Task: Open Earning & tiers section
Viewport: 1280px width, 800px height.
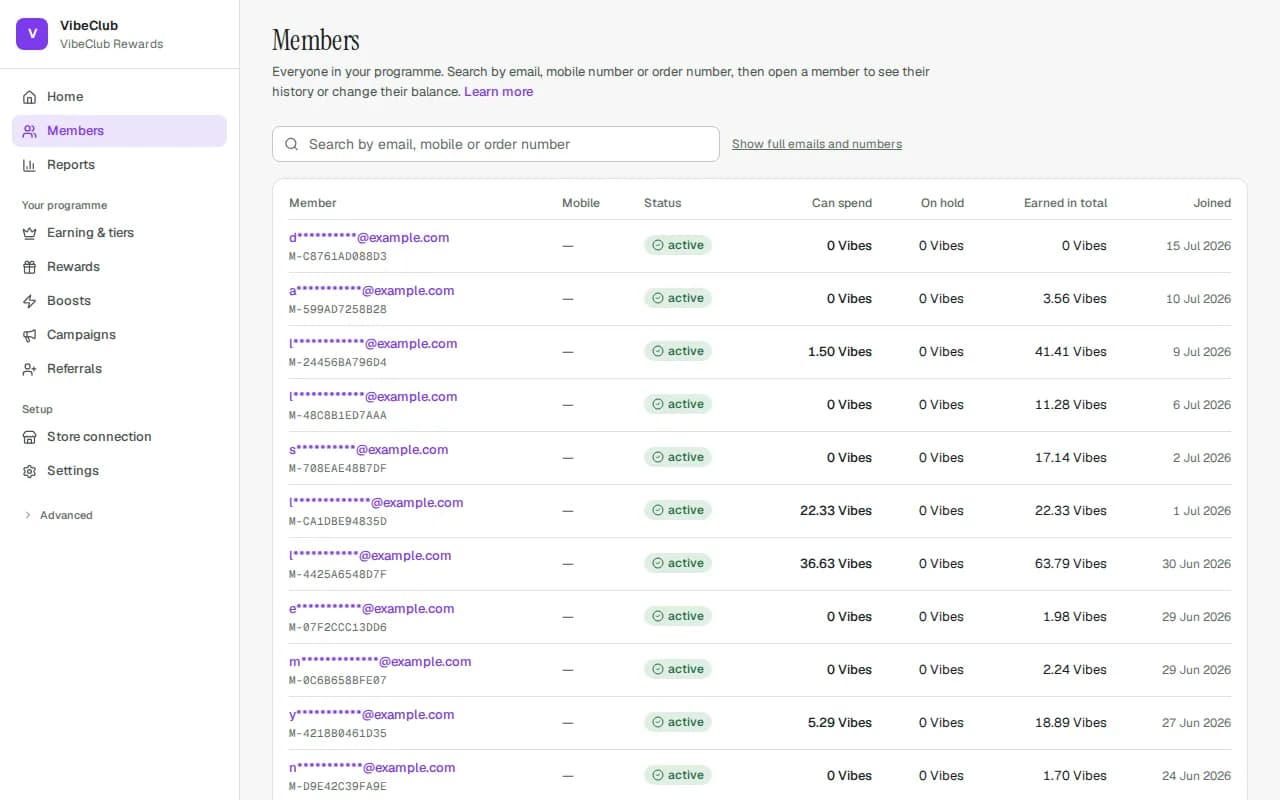Action: 120,233
